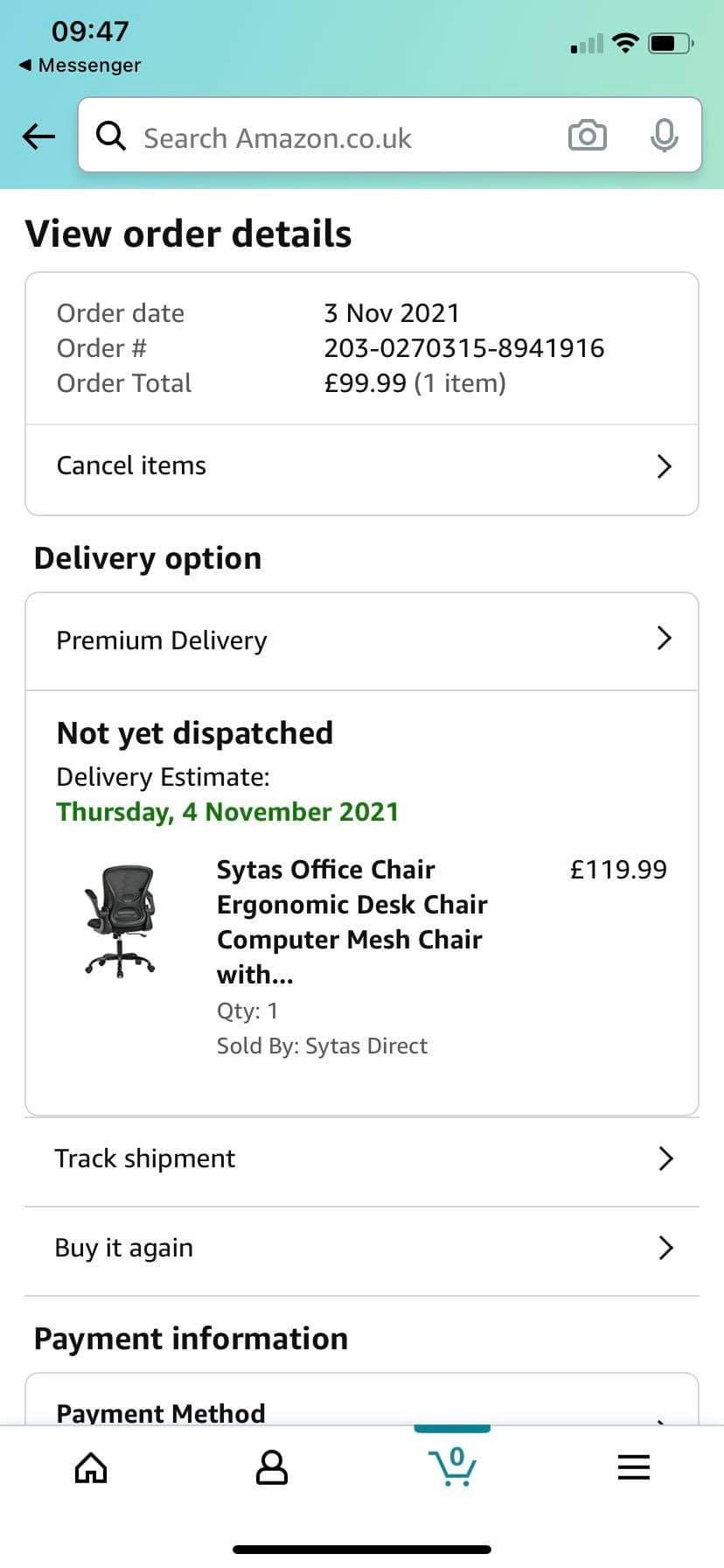The width and height of the screenshot is (724, 1568).
Task: Focus the Search Amazon.co.uk field
Action: click(332, 137)
